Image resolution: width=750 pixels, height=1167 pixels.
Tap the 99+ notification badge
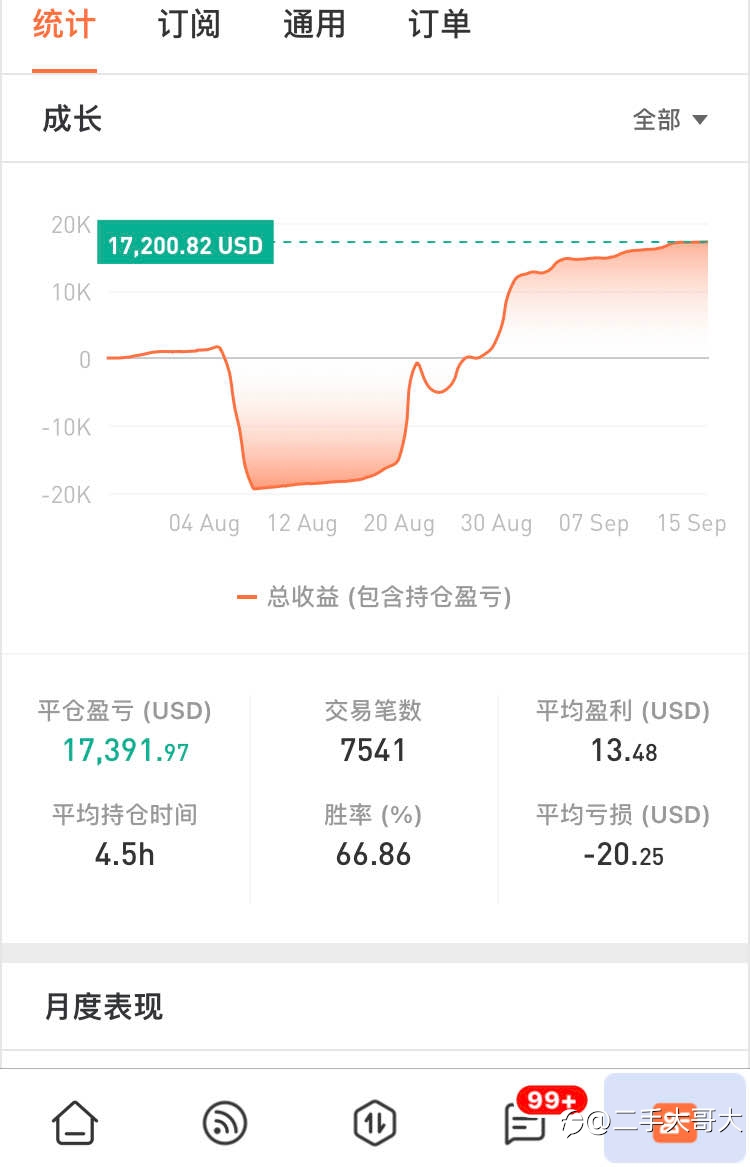tap(552, 1100)
